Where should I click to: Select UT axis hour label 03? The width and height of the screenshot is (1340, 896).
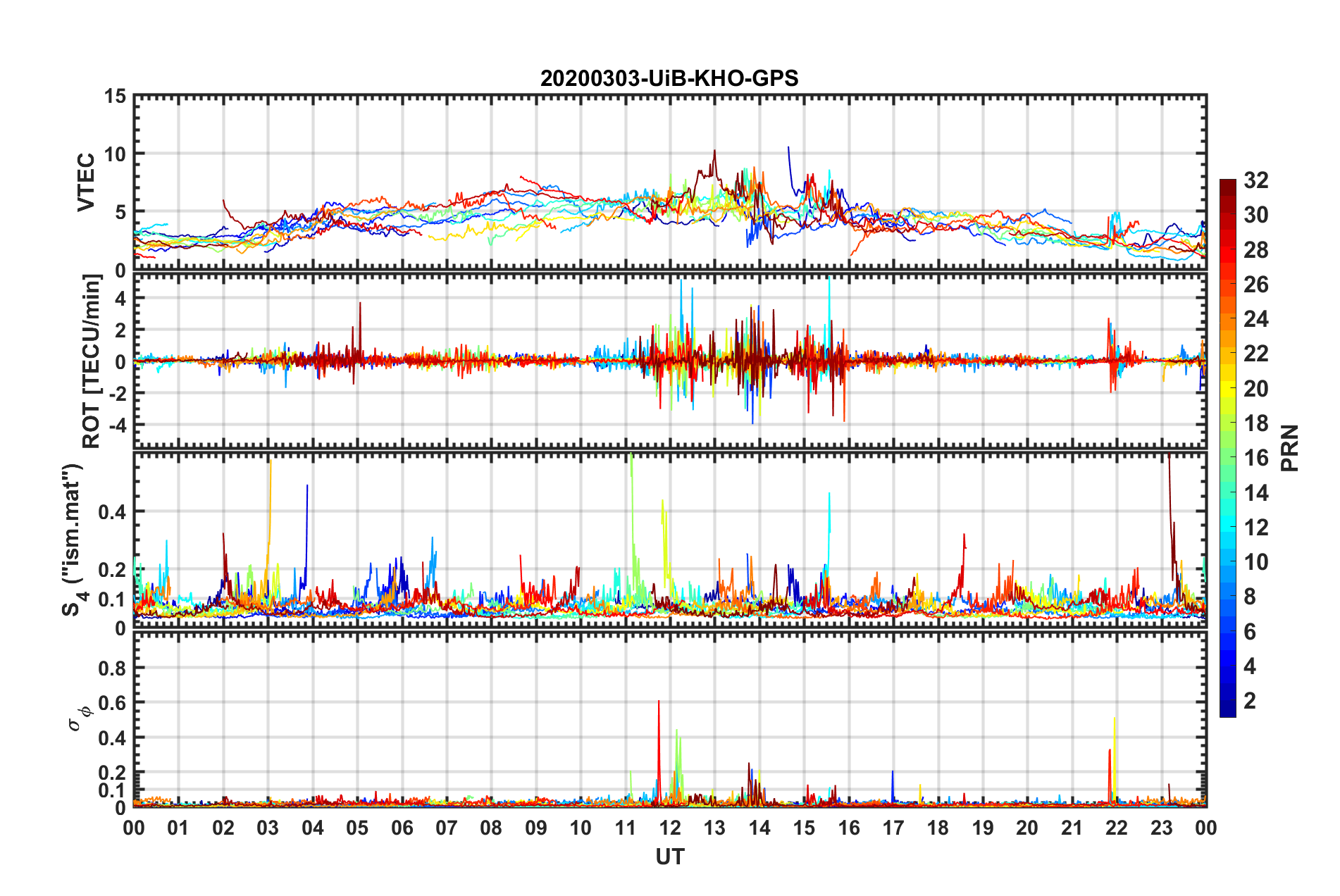[268, 828]
